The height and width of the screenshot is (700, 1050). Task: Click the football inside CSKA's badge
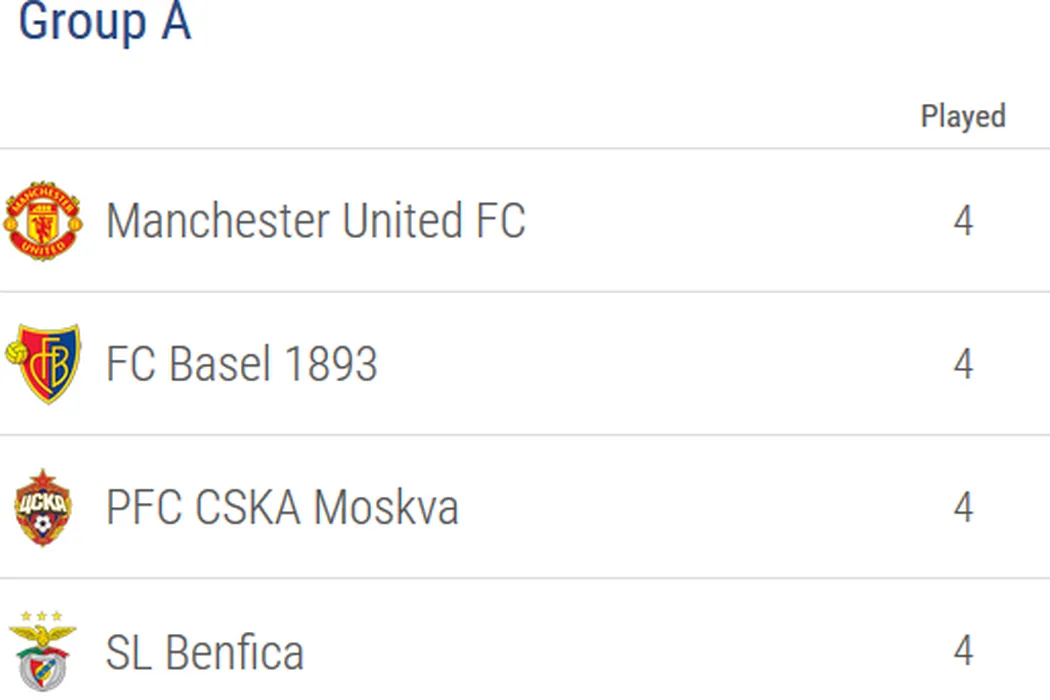coord(43,525)
